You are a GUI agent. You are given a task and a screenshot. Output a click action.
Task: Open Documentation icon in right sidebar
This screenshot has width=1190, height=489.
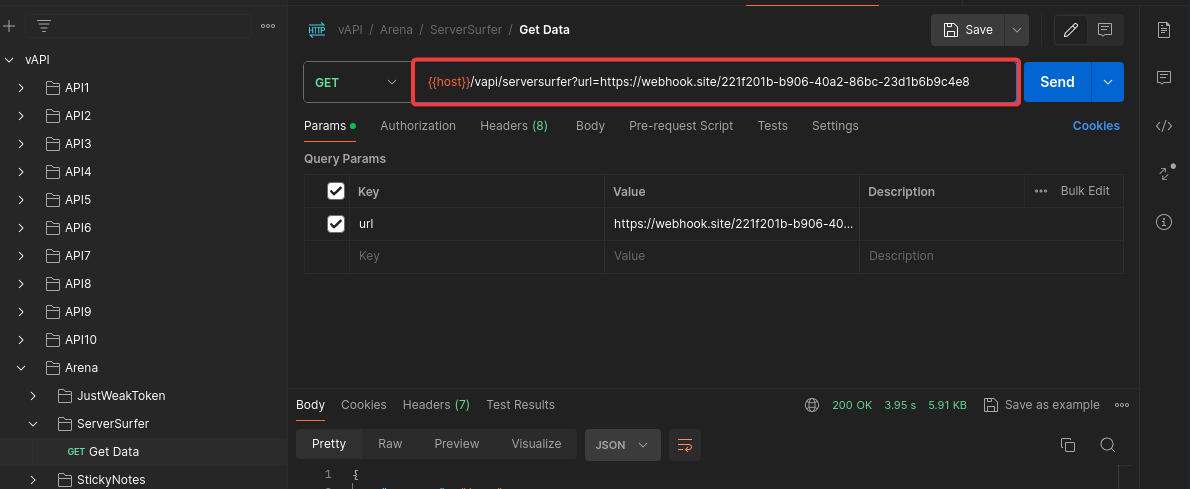pyautogui.click(x=1163, y=30)
